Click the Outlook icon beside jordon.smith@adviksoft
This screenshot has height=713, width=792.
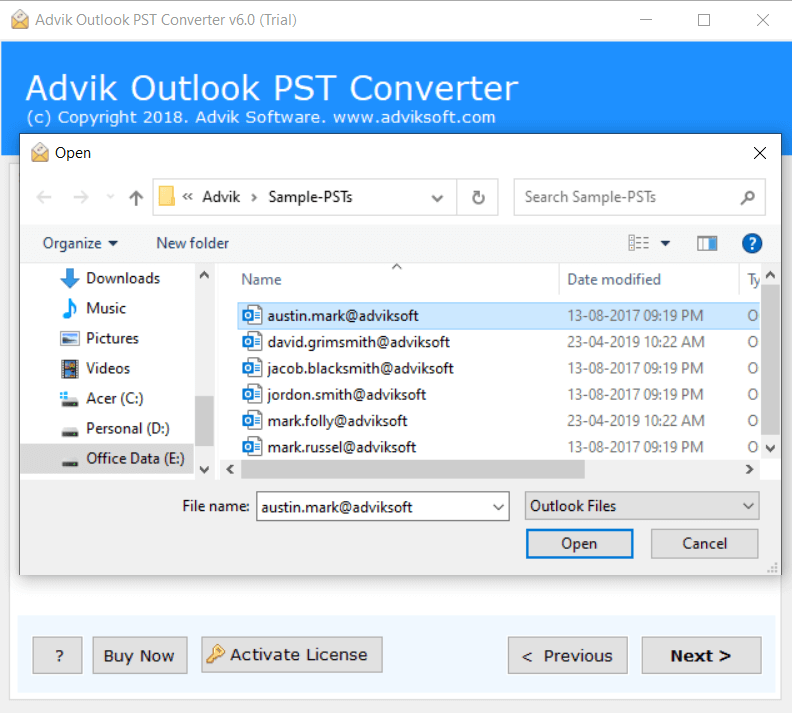click(252, 394)
